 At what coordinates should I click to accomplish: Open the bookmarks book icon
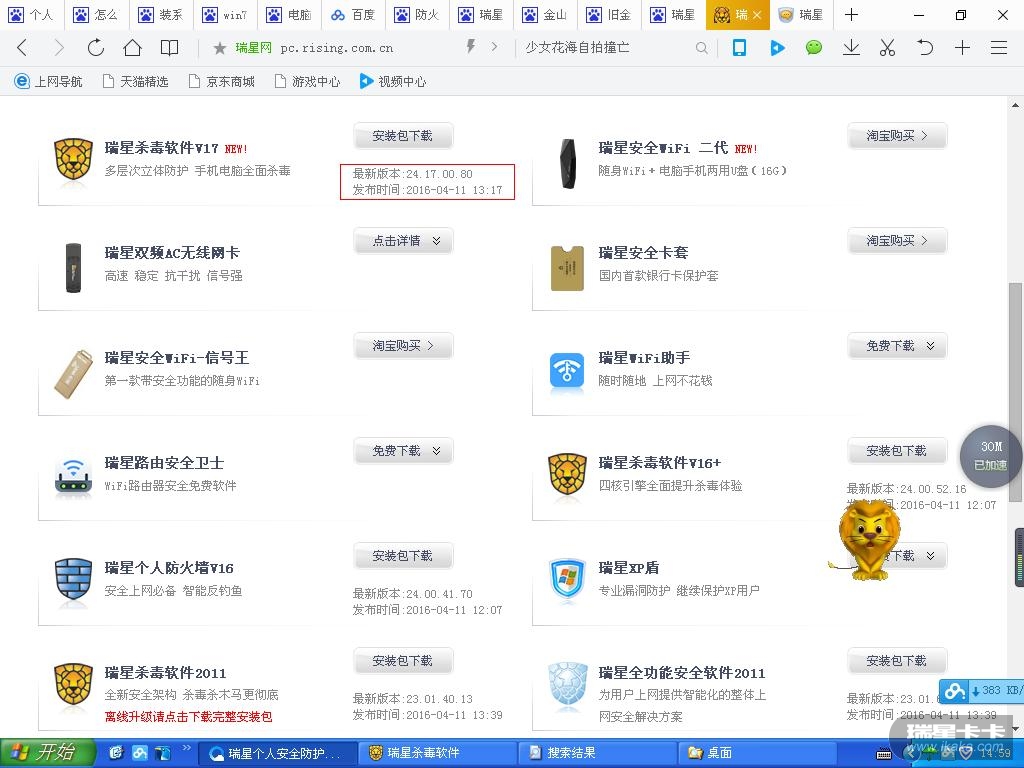tap(169, 47)
